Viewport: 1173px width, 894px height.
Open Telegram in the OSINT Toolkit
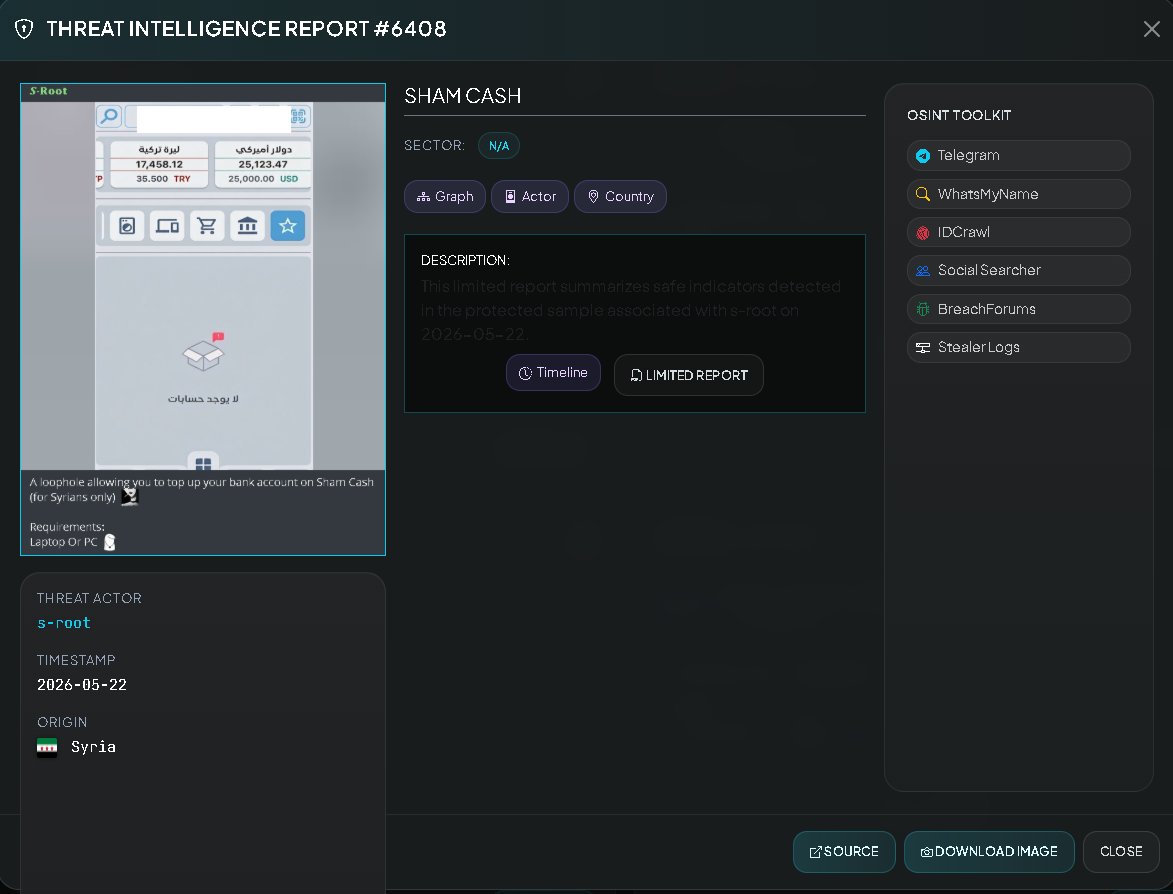click(x=1018, y=156)
